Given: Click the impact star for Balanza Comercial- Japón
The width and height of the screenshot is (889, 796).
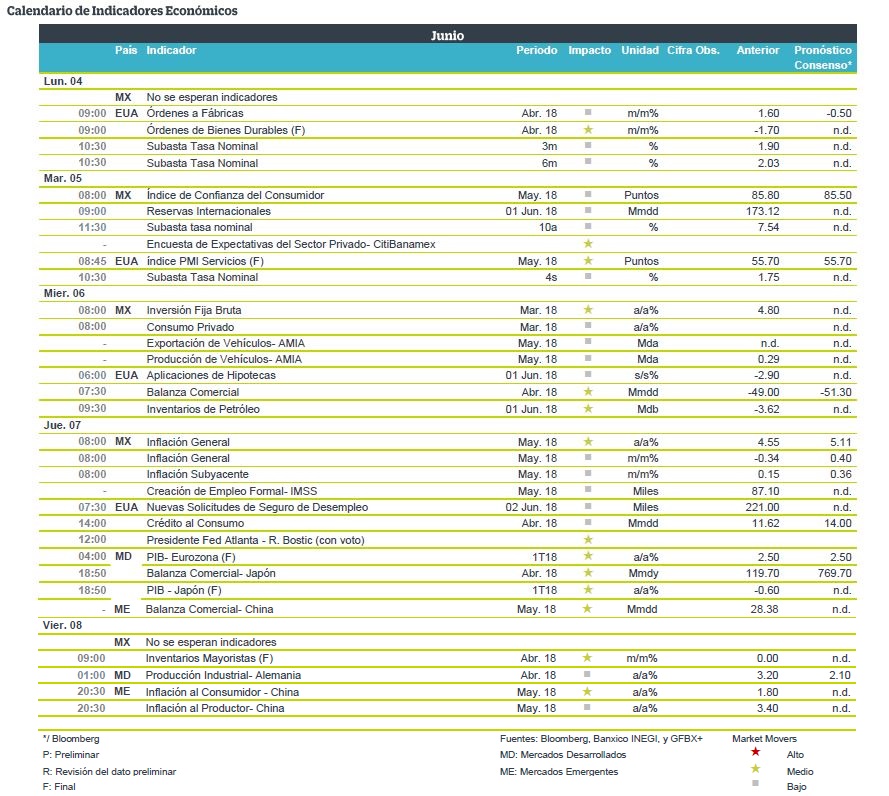Looking at the screenshot, I should 588,572.
